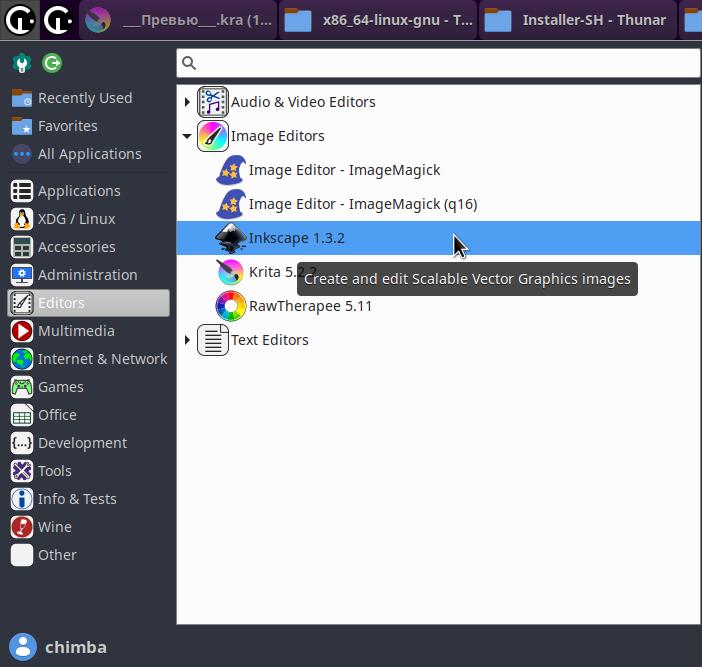Switch to Installer-SH - Thunar window
The height and width of the screenshot is (667, 702).
(578, 20)
